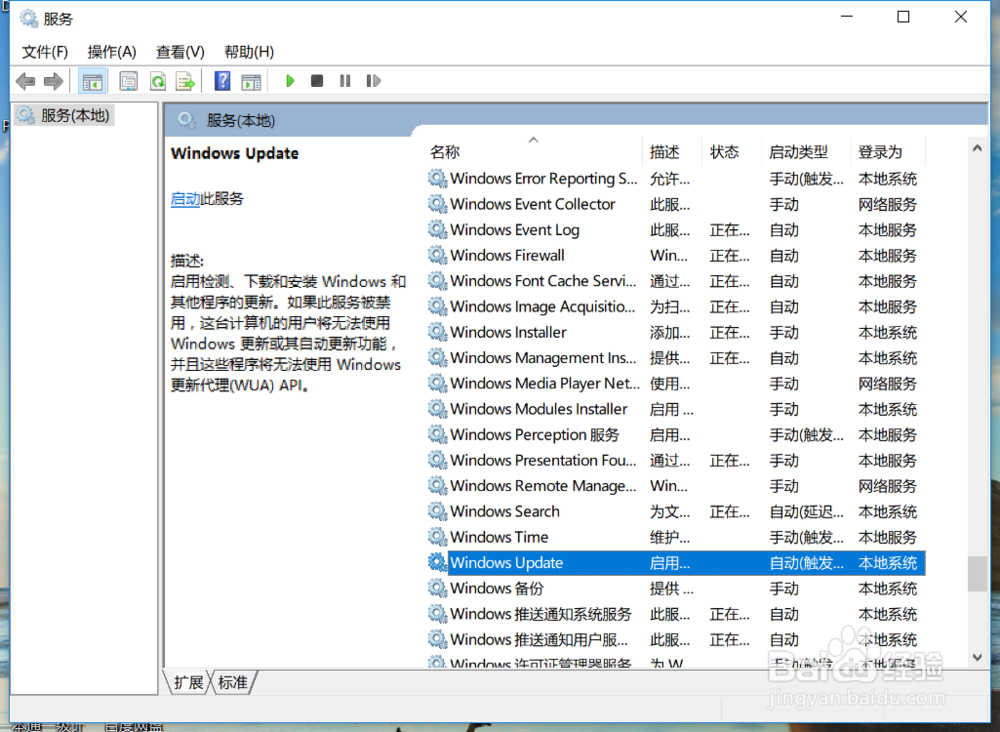Select Windows Time service
Viewport: 1000px width, 732px height.
pos(675,537)
